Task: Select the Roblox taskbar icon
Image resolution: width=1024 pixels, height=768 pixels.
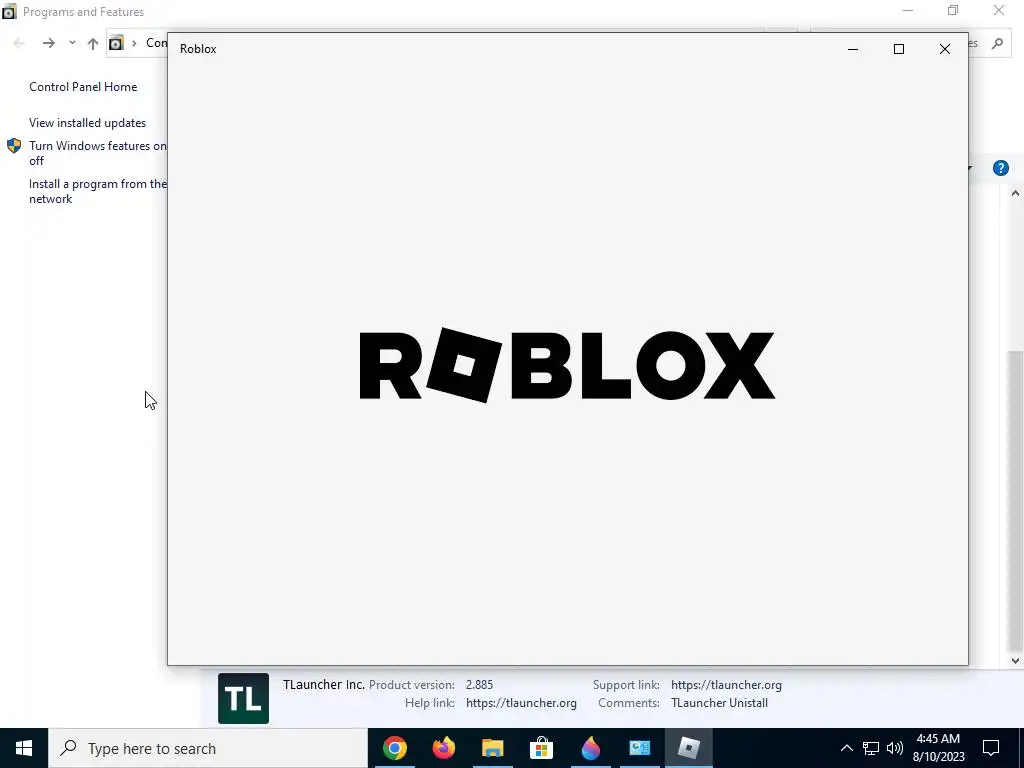Action: 688,748
